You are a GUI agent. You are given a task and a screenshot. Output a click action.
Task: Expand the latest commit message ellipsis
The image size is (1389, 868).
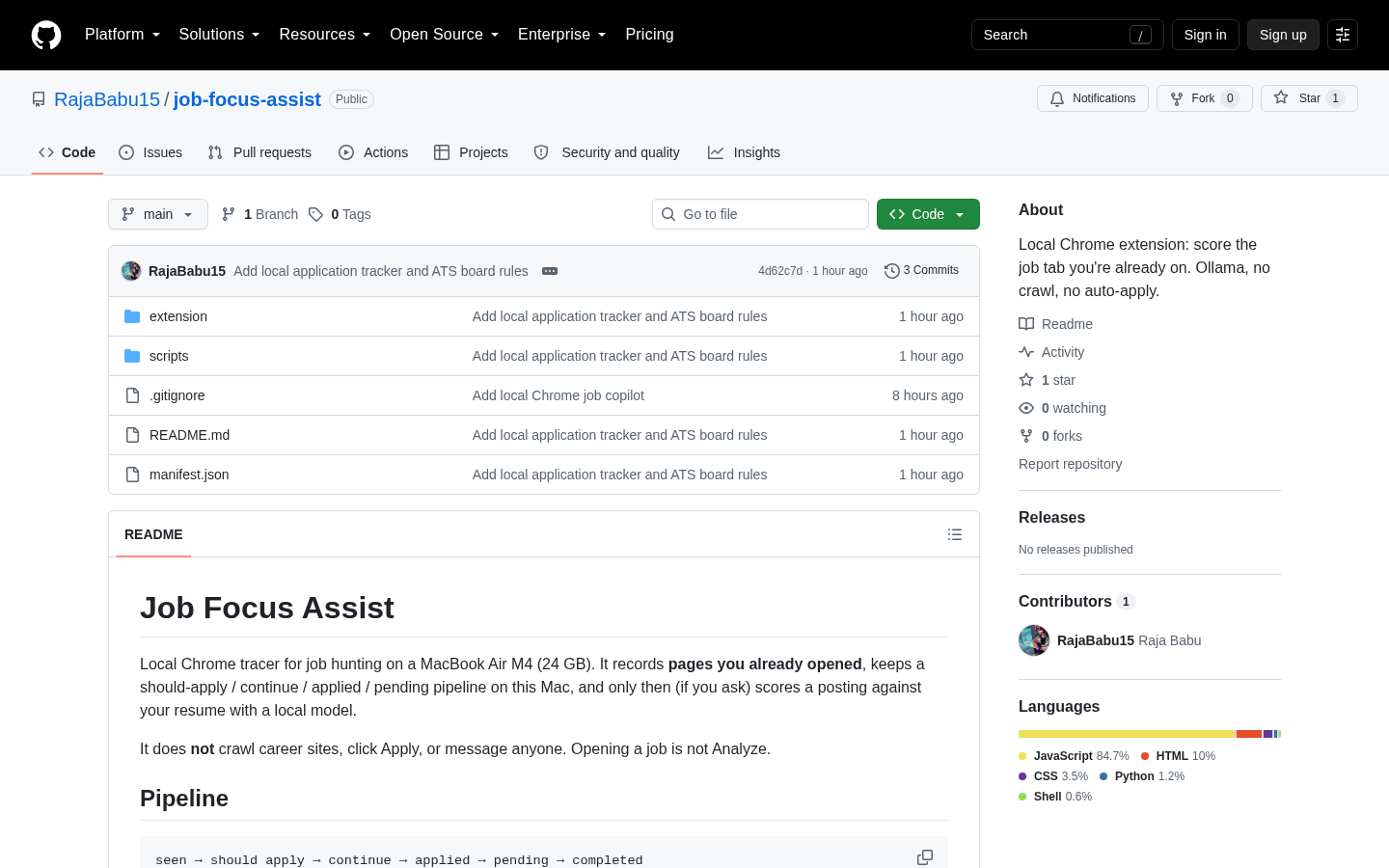(x=550, y=271)
